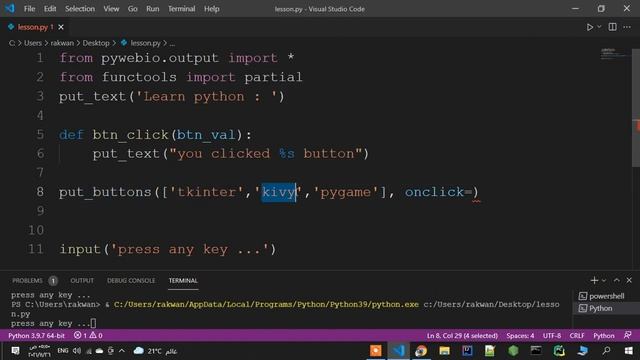Open the feedback icon in status bar
Image resolution: width=640 pixels, height=360 pixels.
click(x=628, y=336)
